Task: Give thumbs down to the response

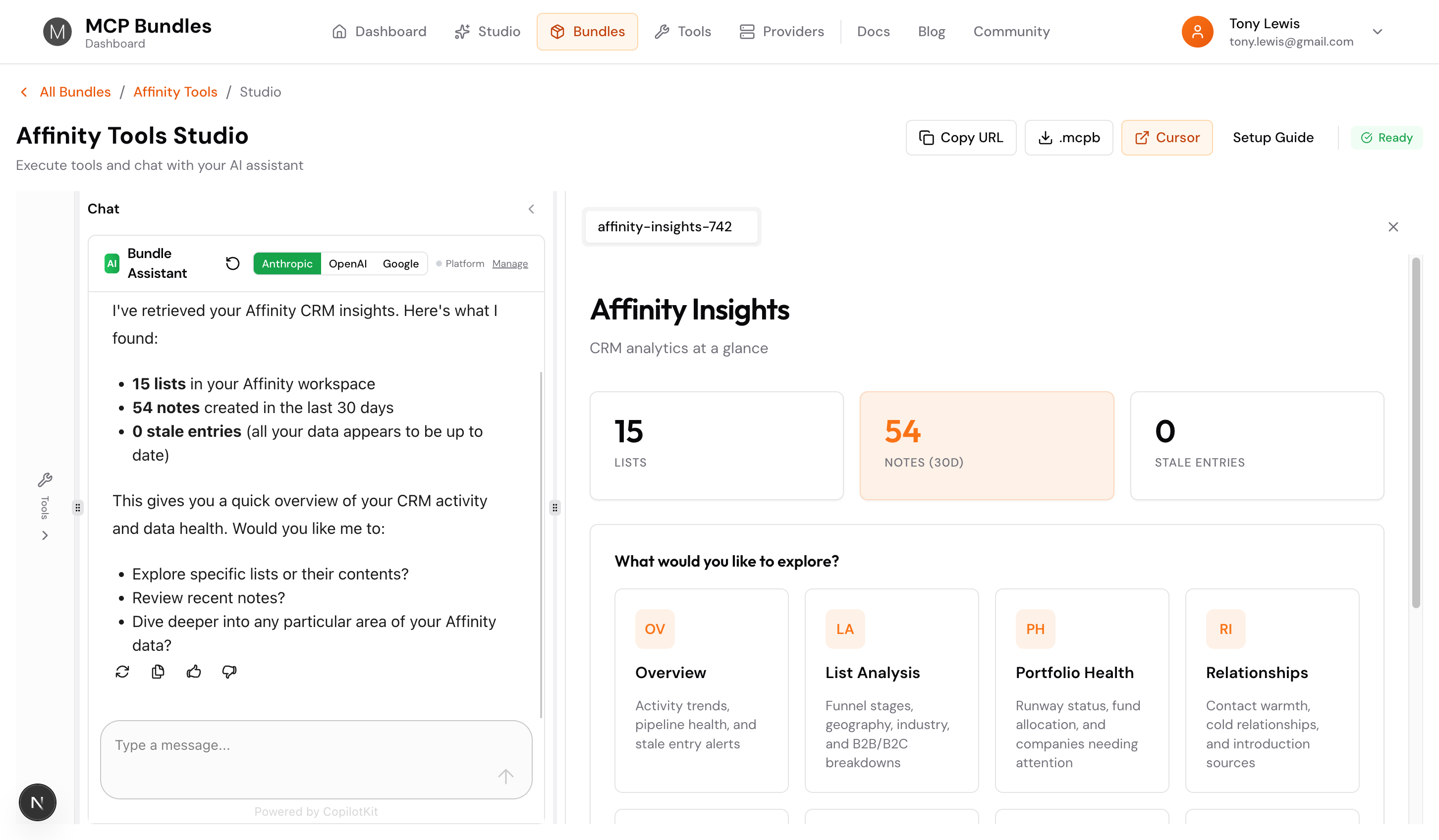Action: click(x=229, y=672)
